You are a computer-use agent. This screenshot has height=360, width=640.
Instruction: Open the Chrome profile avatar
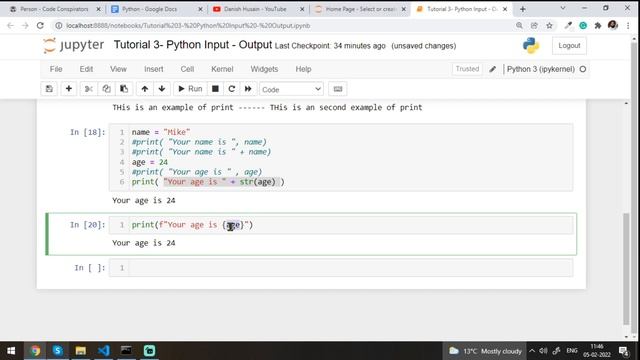[613, 25]
